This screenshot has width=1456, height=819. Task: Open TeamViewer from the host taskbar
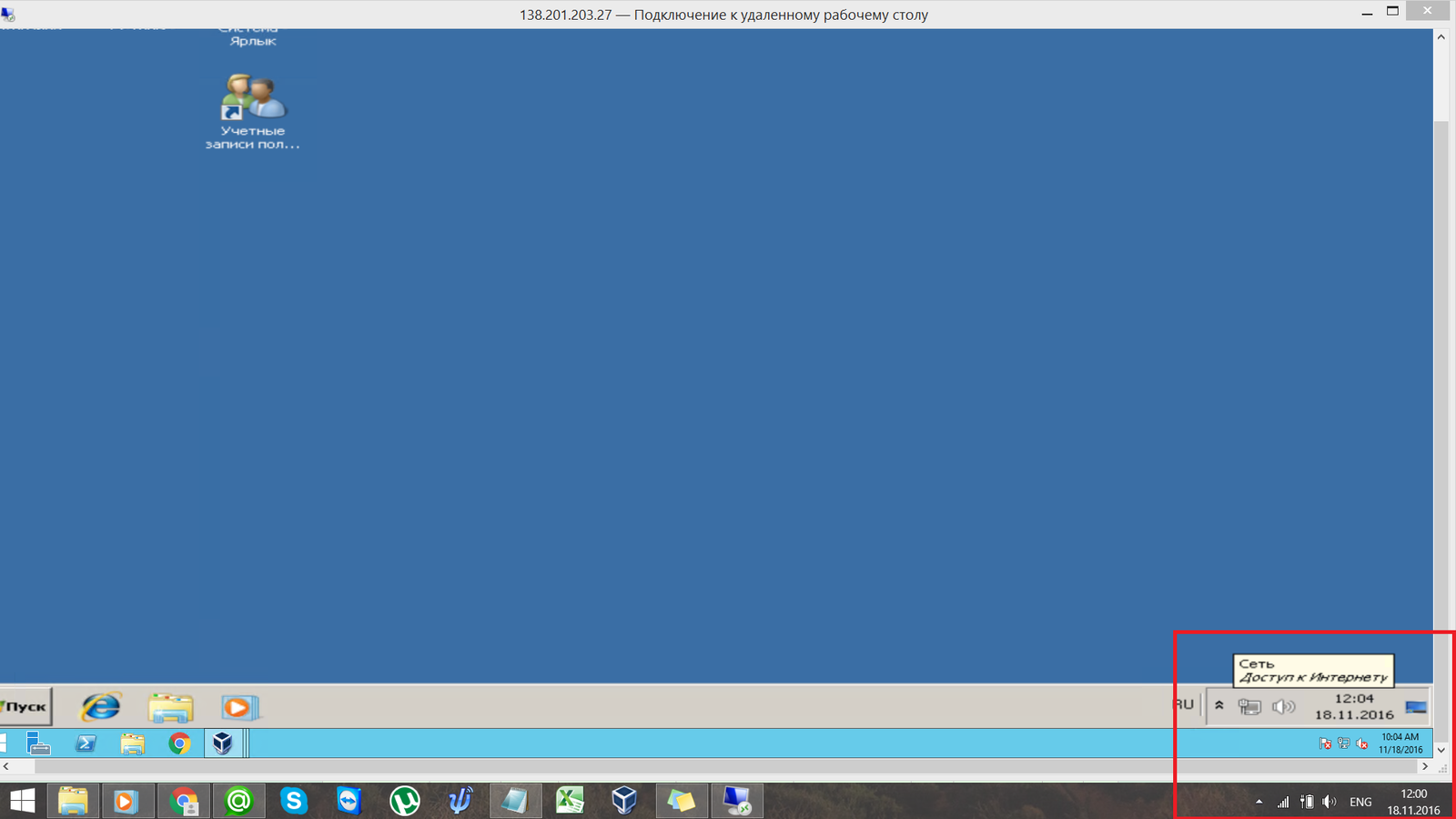[349, 801]
